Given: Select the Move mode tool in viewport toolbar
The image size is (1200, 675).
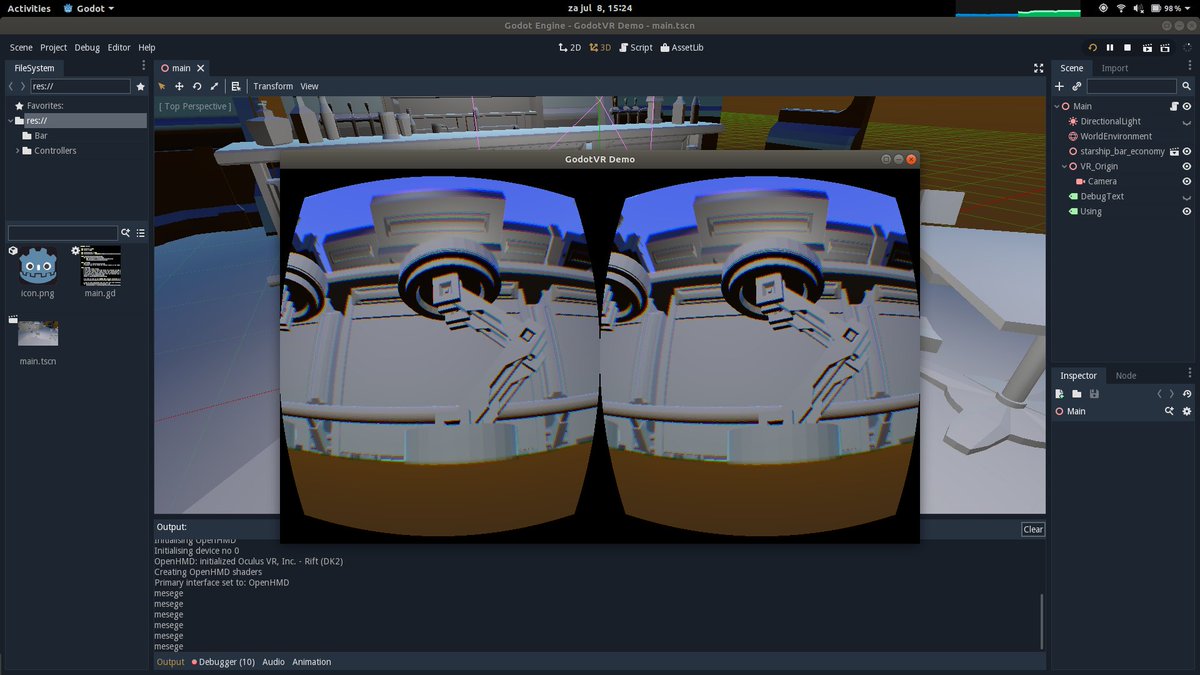Looking at the screenshot, I should point(179,86).
